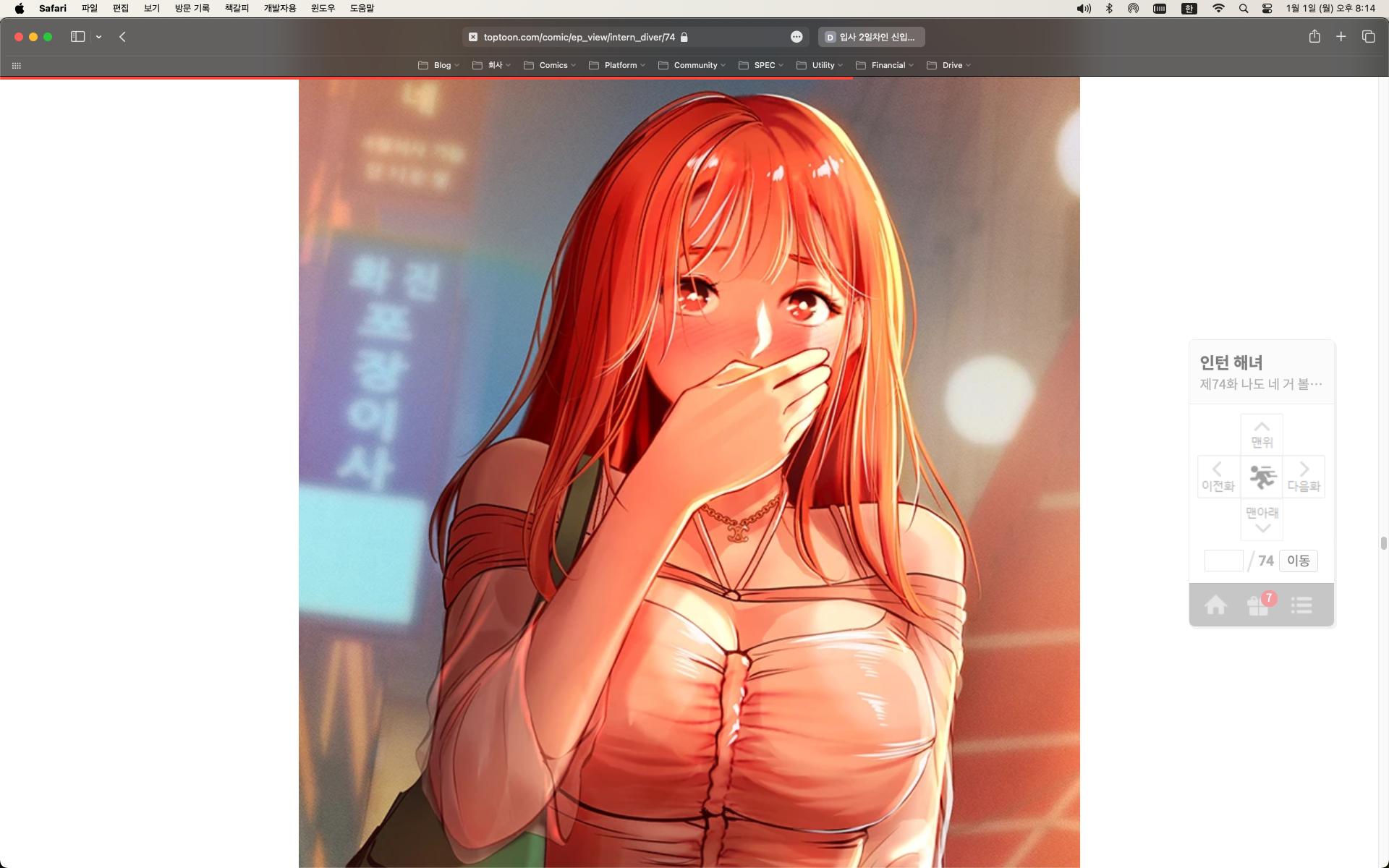Open the gift box icon with badge
Screen dimensions: 1389x868
1260,604
